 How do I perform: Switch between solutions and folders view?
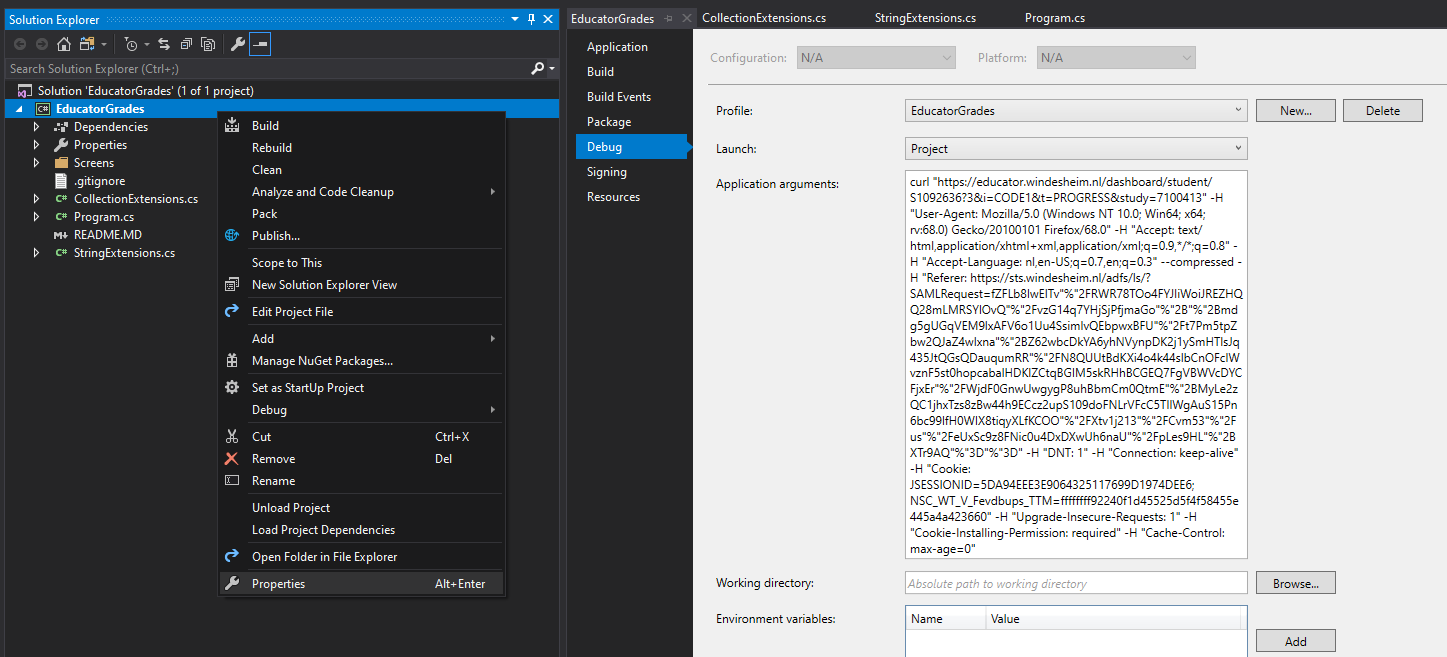pyautogui.click(x=86, y=44)
